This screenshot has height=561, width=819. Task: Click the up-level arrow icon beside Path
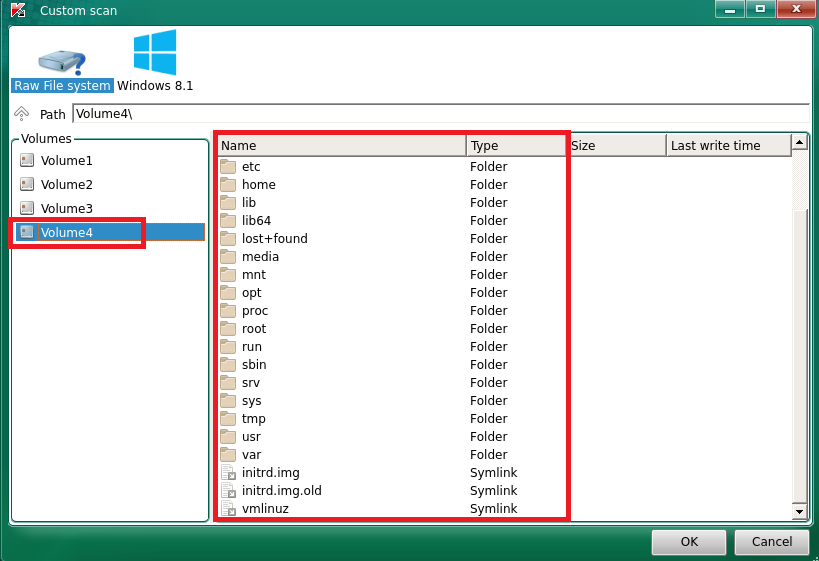[21, 113]
